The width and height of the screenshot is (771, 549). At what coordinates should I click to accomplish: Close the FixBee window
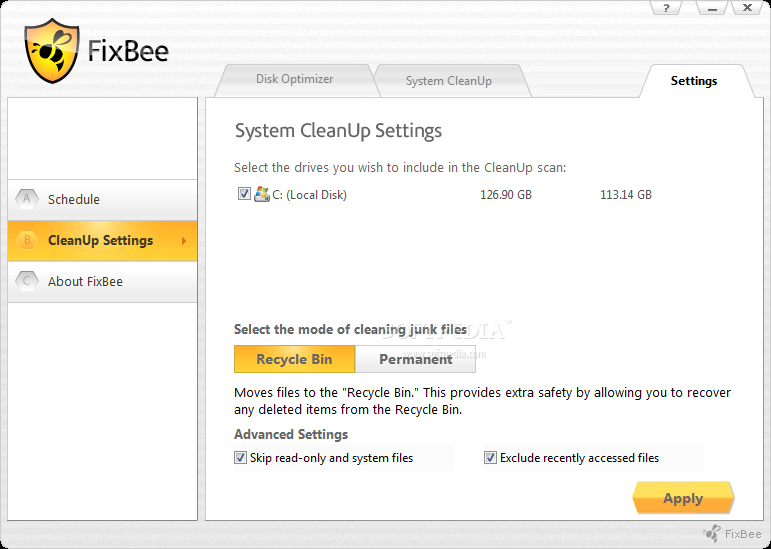pyautogui.click(x=747, y=8)
